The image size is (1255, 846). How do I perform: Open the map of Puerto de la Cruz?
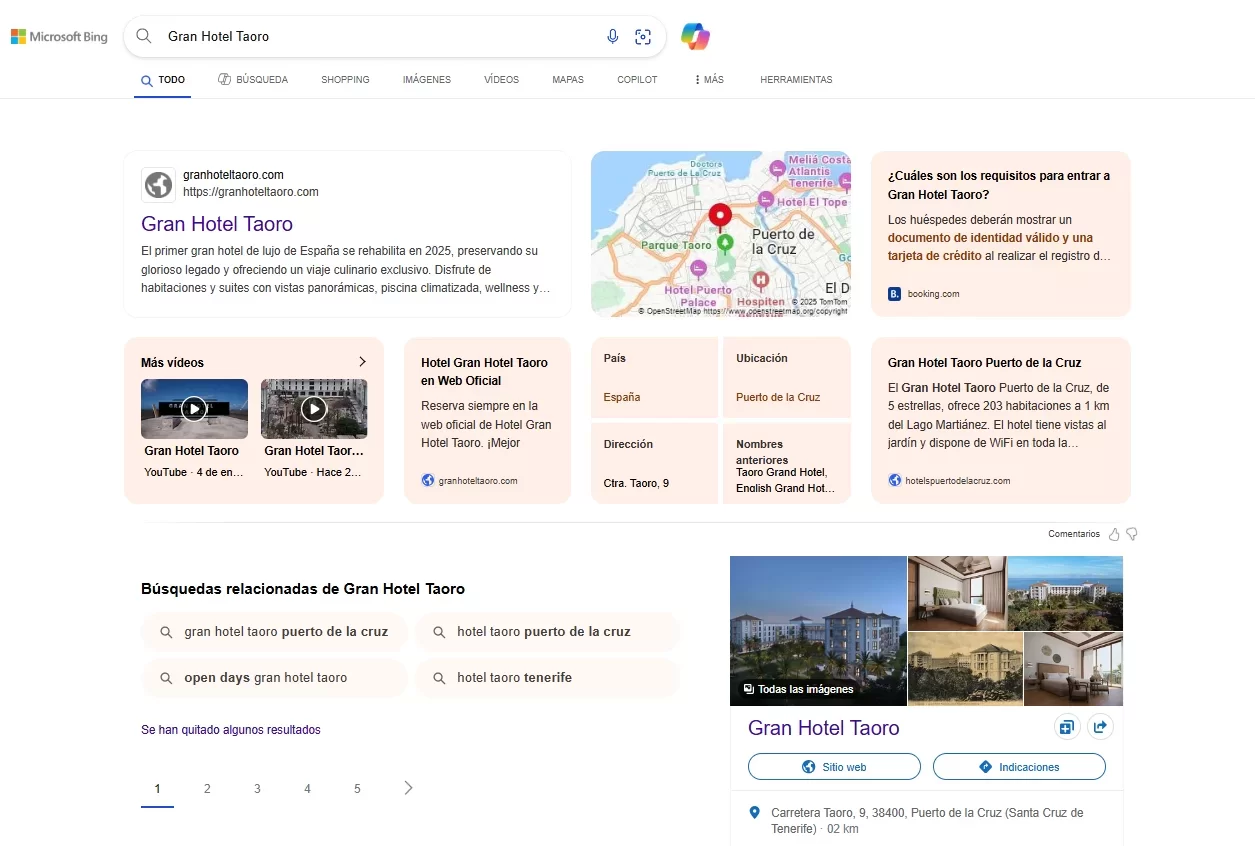pos(721,234)
